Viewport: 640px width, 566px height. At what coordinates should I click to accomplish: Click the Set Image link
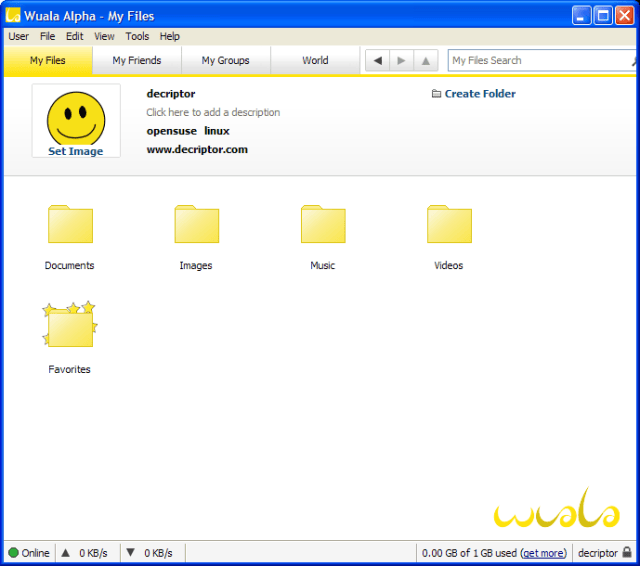[x=76, y=151]
